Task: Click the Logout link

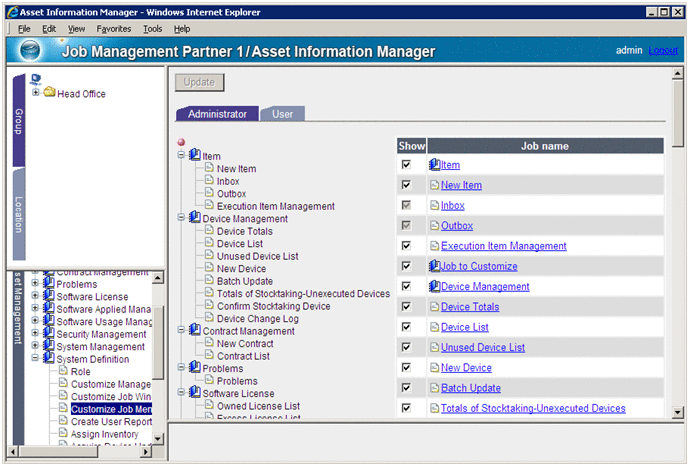Action: (x=662, y=51)
